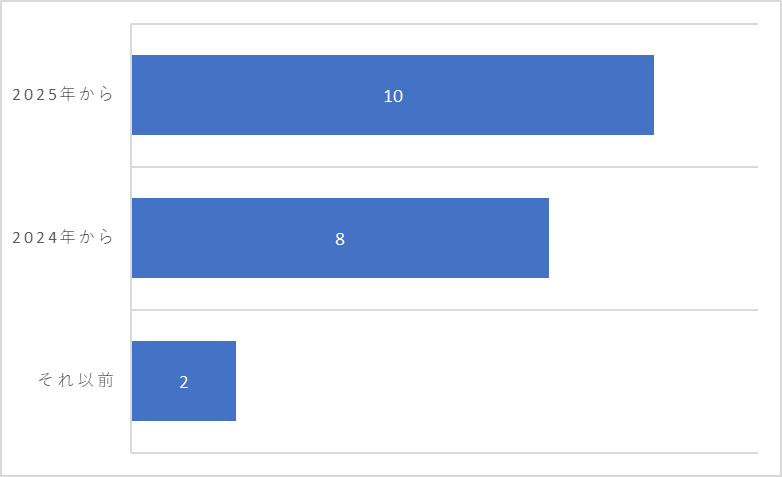
Task: Click the data label 10
Action: click(x=393, y=96)
